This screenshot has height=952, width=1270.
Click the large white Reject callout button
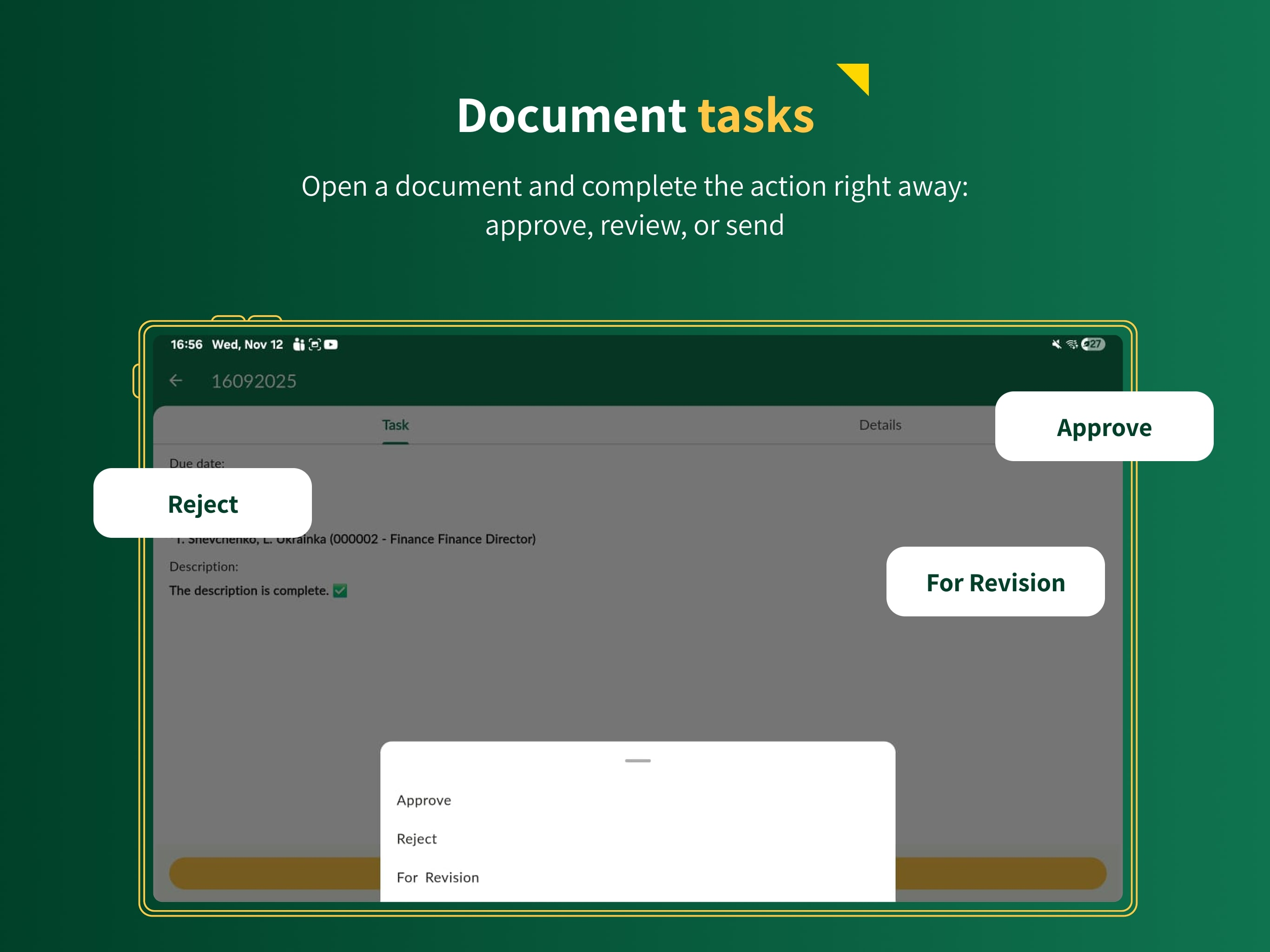(203, 503)
